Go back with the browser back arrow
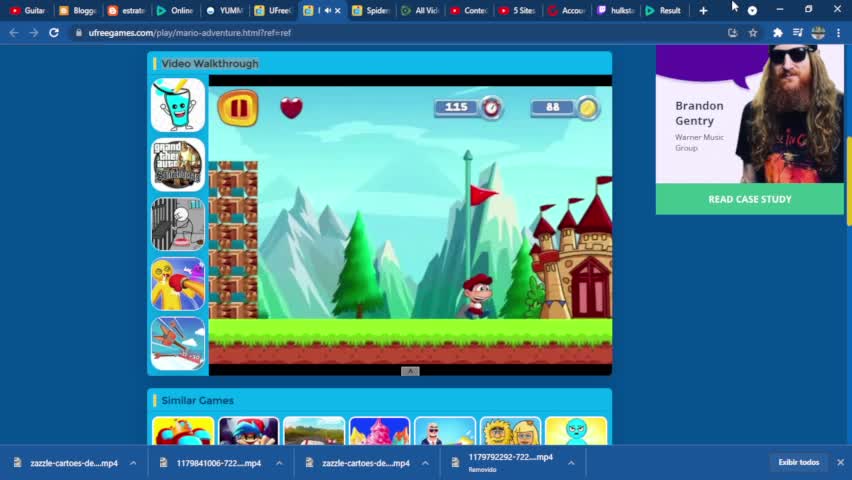This screenshot has width=852, height=480. [x=14, y=33]
